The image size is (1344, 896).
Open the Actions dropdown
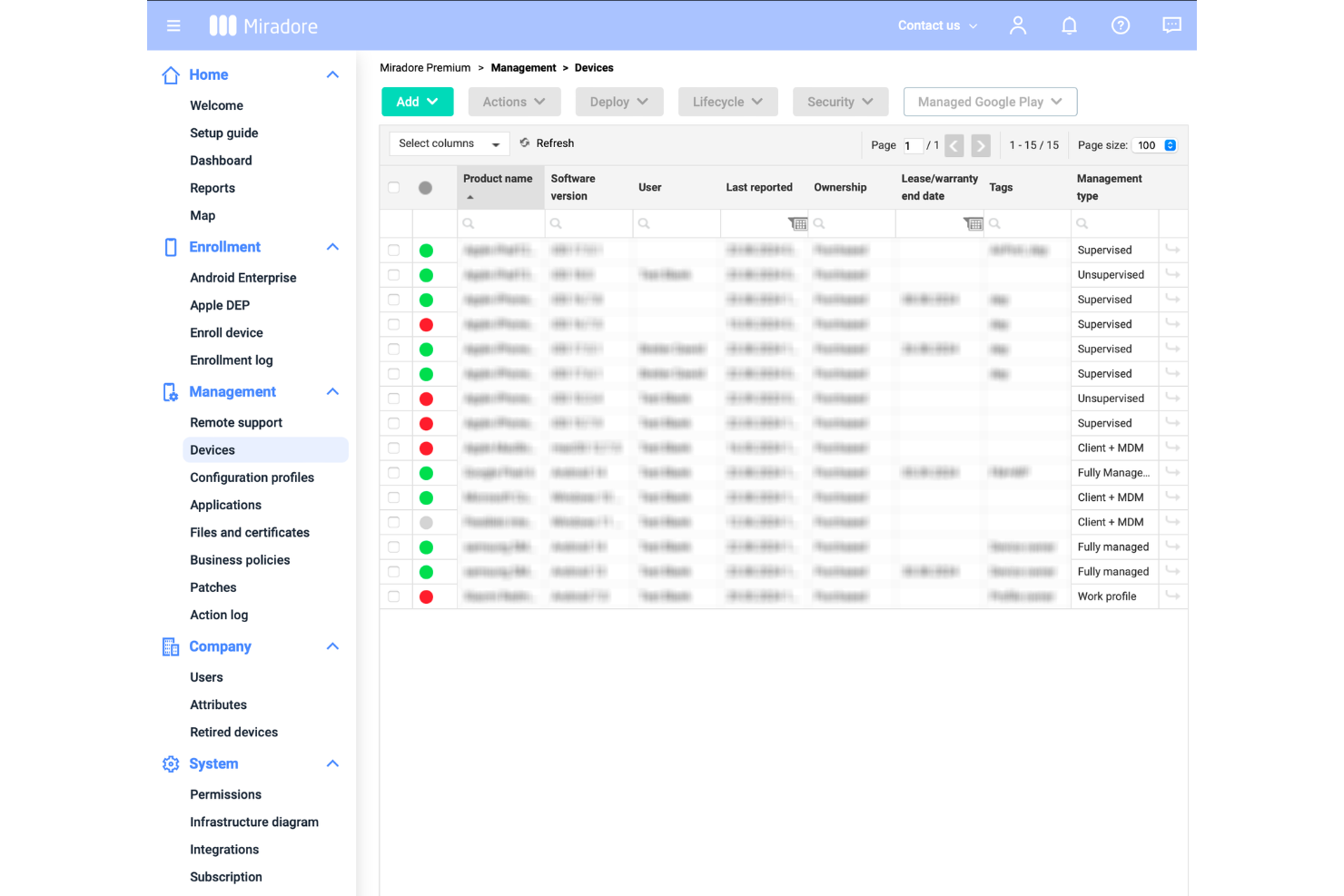pyautogui.click(x=514, y=102)
